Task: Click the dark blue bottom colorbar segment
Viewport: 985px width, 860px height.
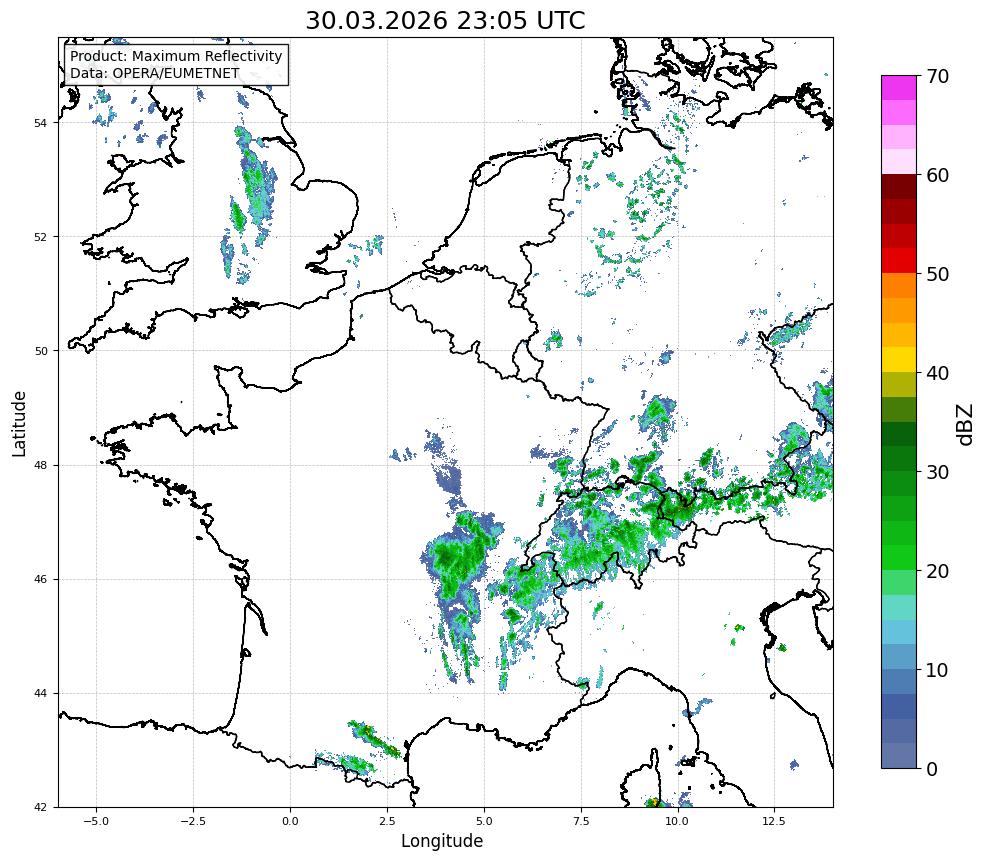Action: pos(899,756)
